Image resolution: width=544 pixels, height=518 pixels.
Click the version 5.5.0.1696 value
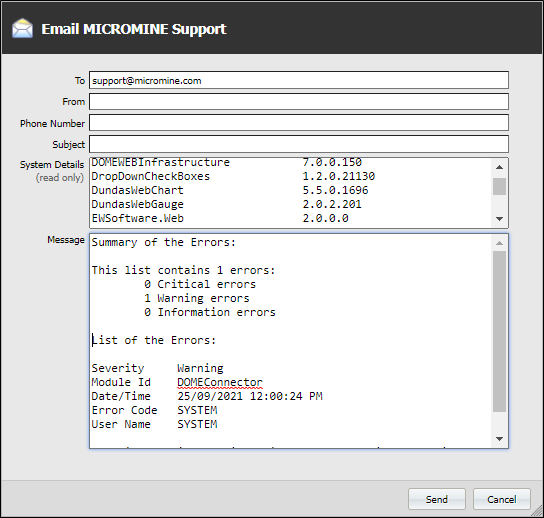[335, 190]
